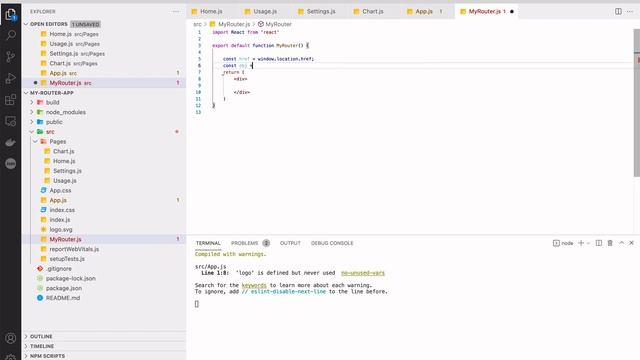Viewport: 640px width, 360px height.
Task: Switch to the Usage.js editor tab
Action: [265, 11]
